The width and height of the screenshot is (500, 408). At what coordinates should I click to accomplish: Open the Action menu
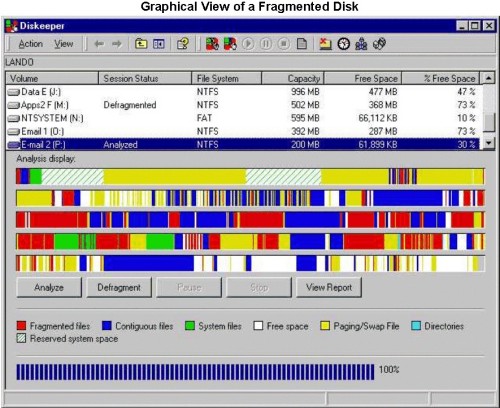[30, 44]
